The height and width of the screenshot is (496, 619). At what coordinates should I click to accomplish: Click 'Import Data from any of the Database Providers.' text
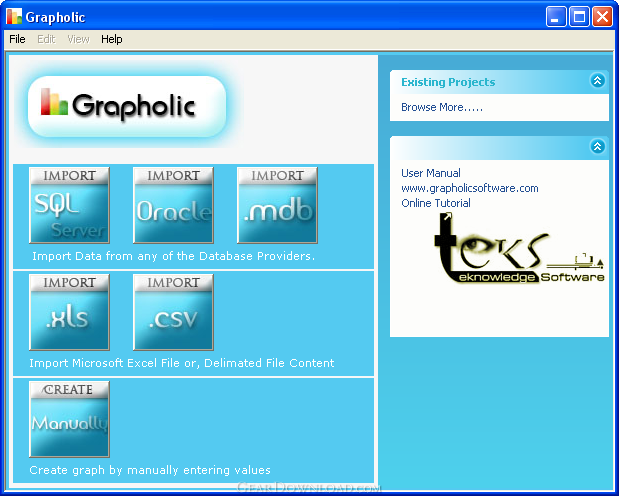click(174, 256)
